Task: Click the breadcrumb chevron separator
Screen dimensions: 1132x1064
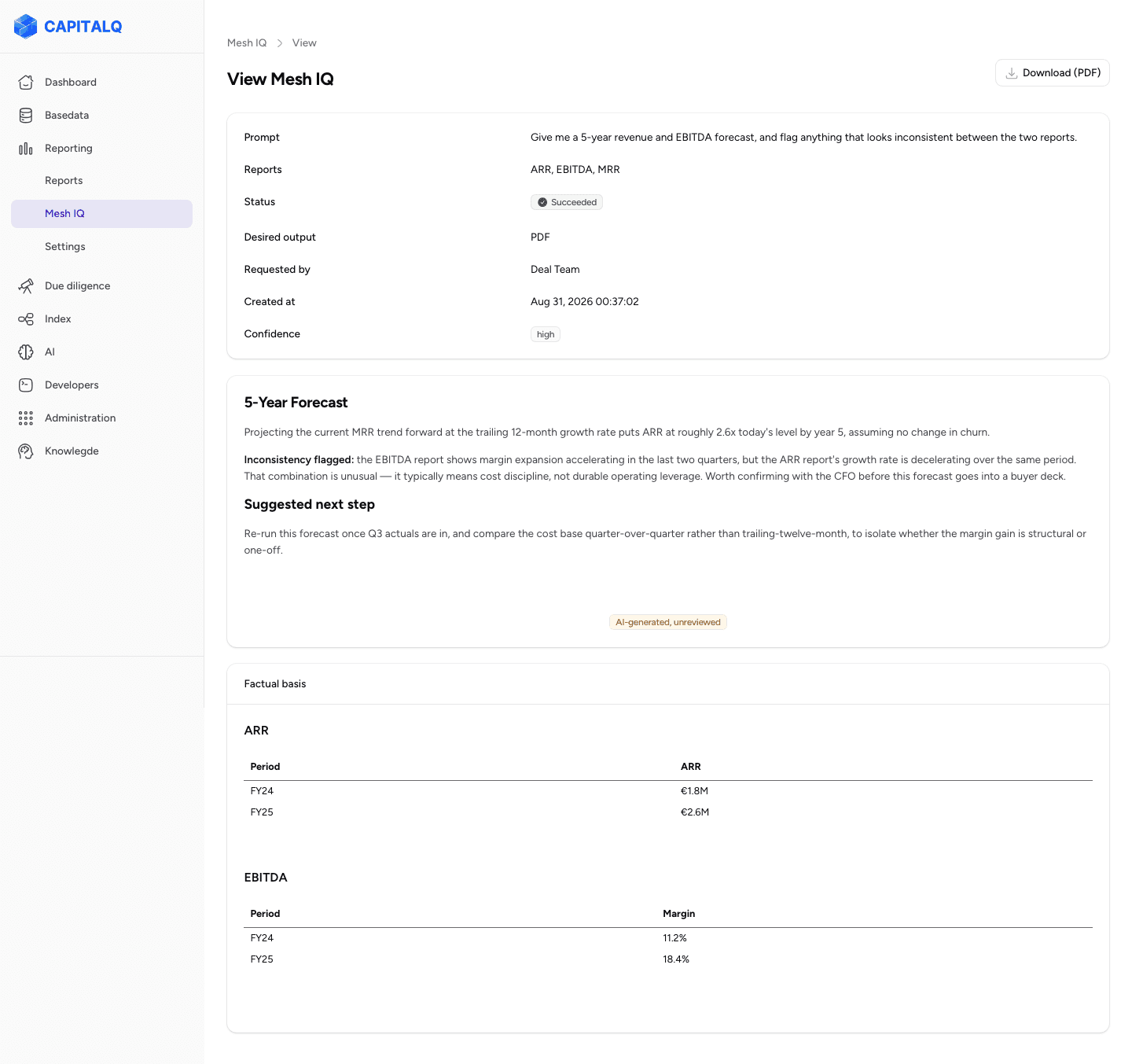Action: [x=280, y=42]
